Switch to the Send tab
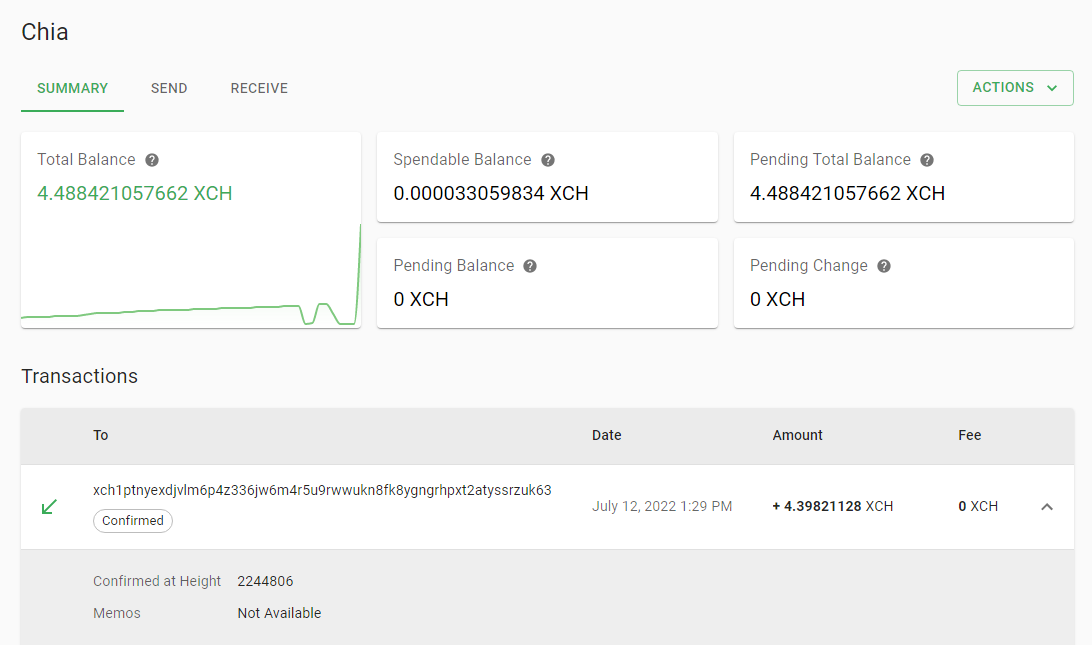This screenshot has width=1092, height=645. coord(169,88)
